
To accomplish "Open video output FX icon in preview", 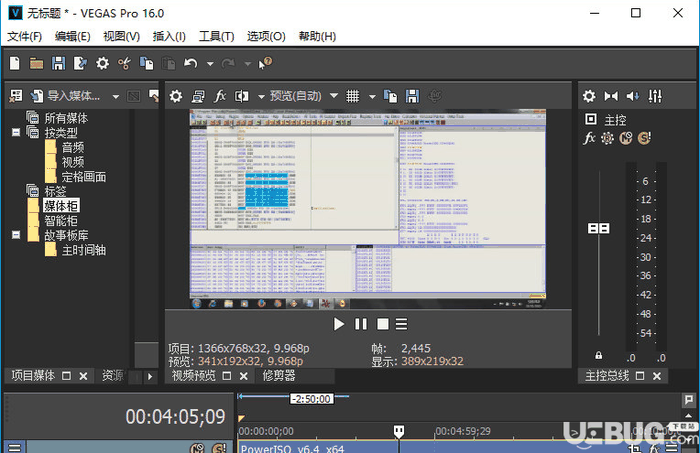I will [220, 96].
